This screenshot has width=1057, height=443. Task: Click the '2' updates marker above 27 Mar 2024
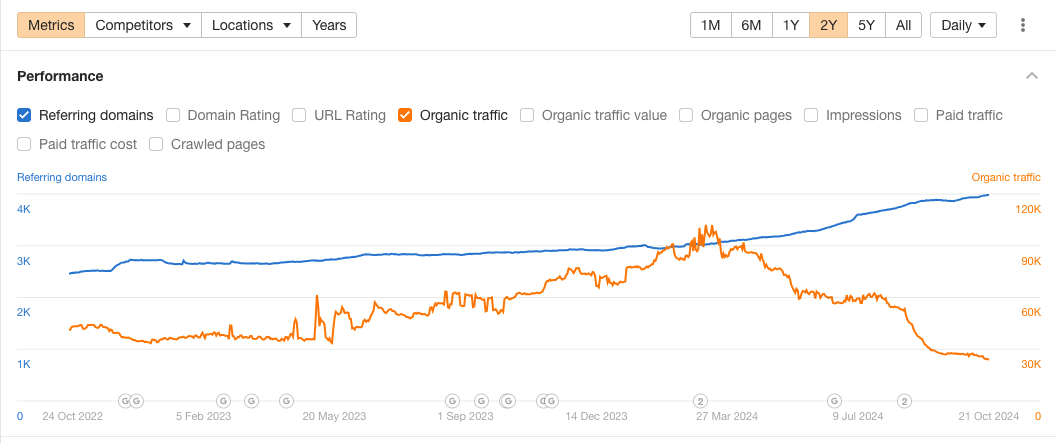[701, 400]
